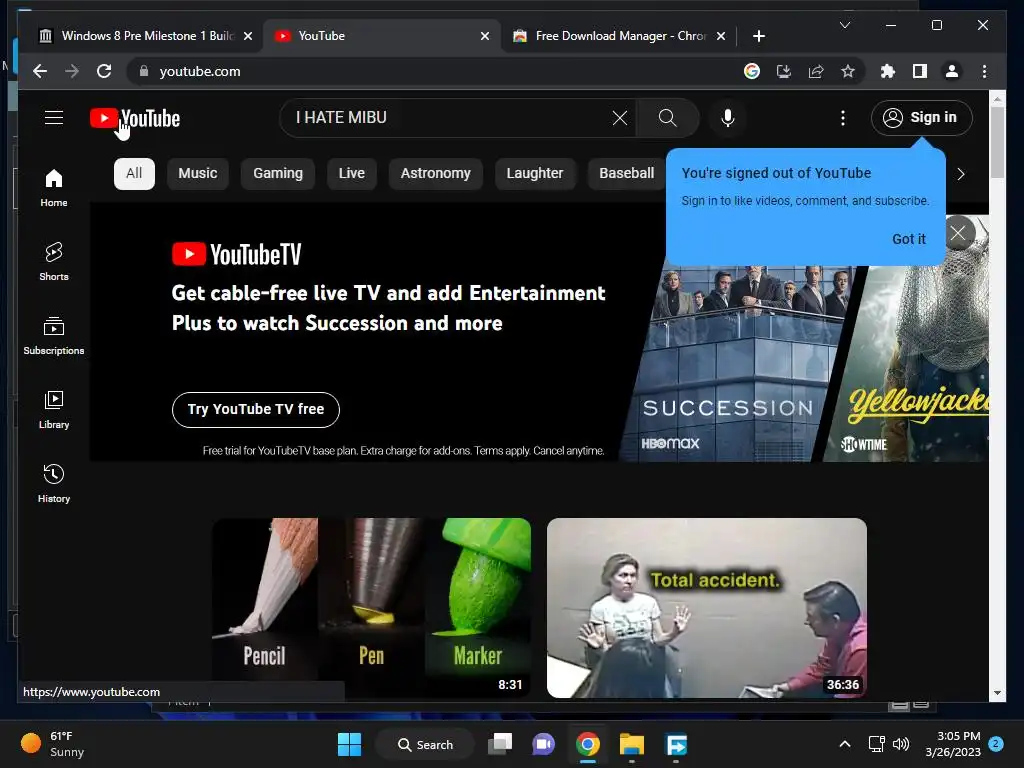The width and height of the screenshot is (1024, 768).
Task: Open a new browser tab
Action: 758,36
